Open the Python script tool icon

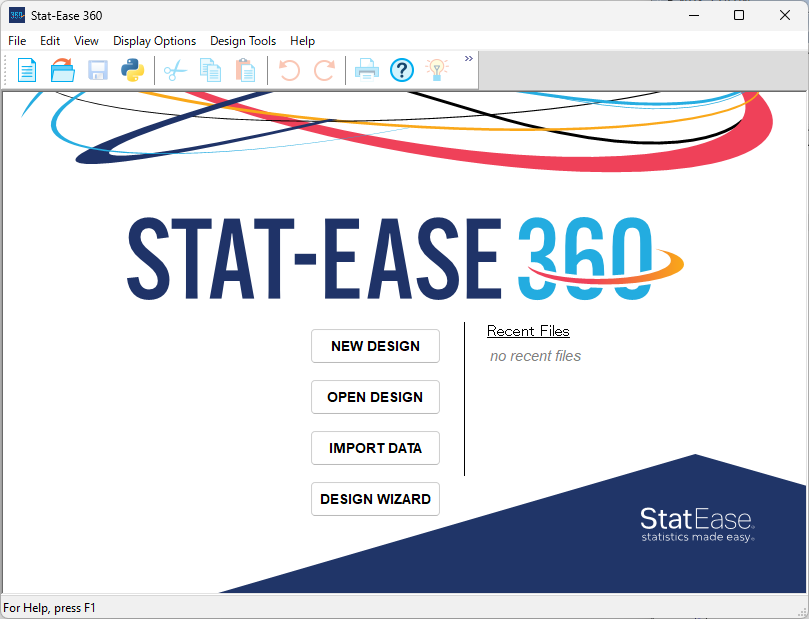click(x=132, y=70)
